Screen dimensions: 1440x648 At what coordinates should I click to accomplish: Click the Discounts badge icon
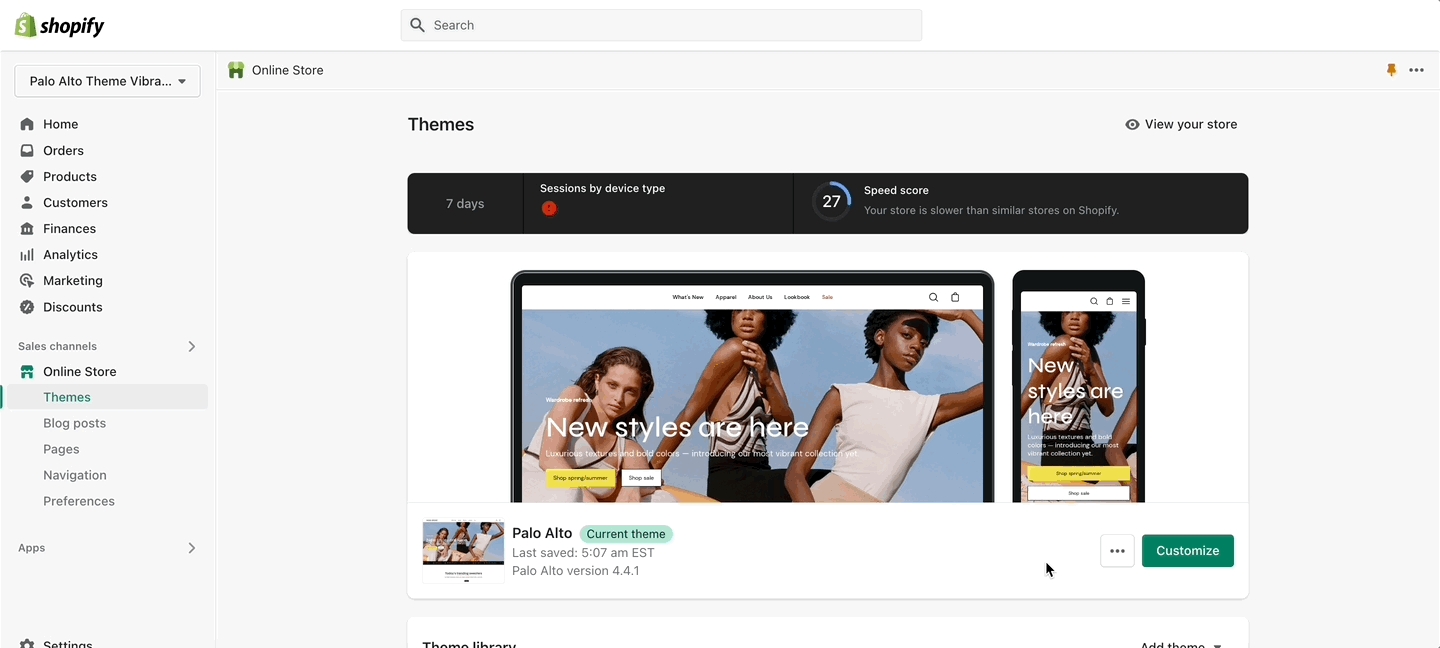coord(27,307)
